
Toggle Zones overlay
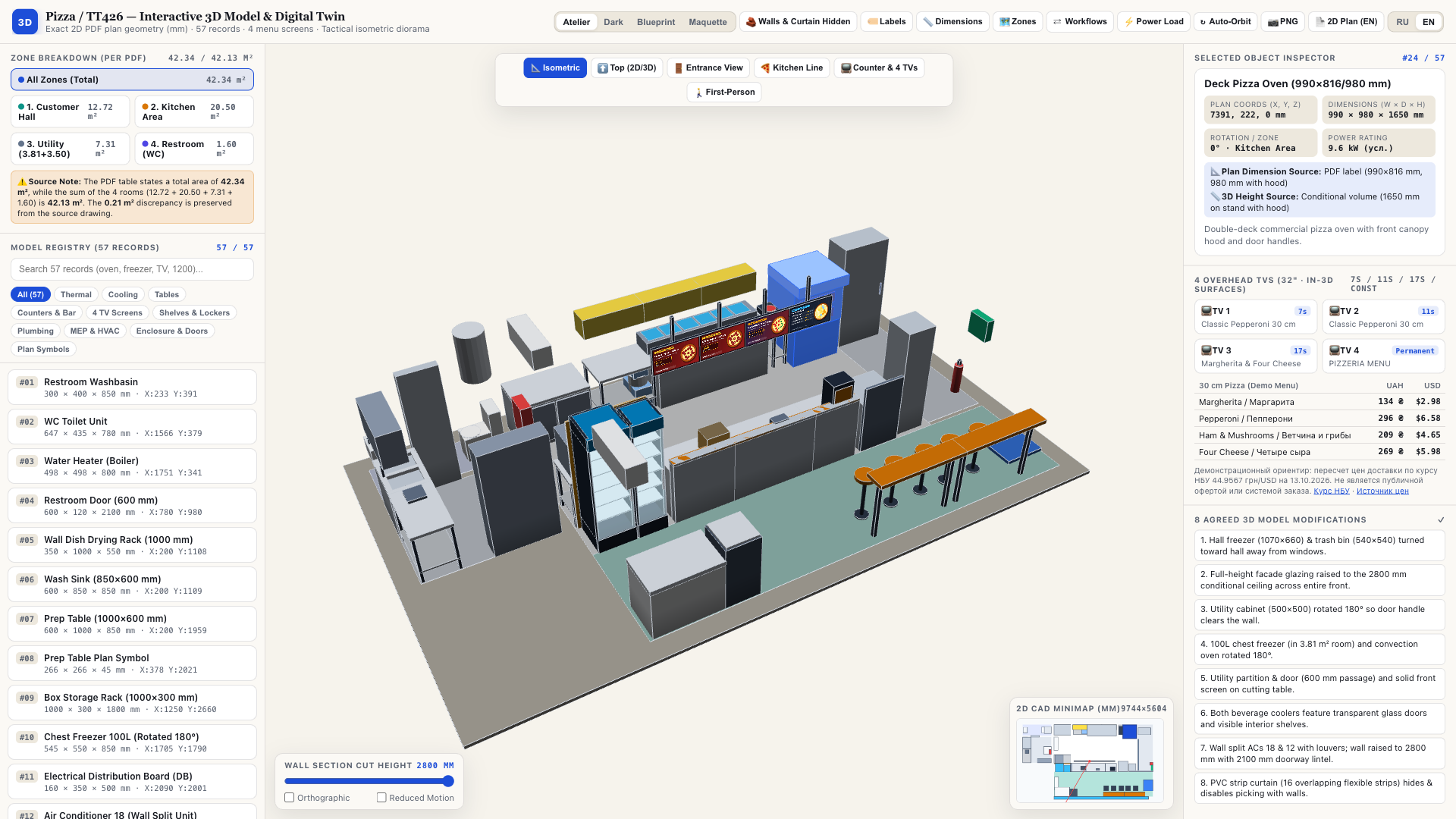pos(1018,22)
